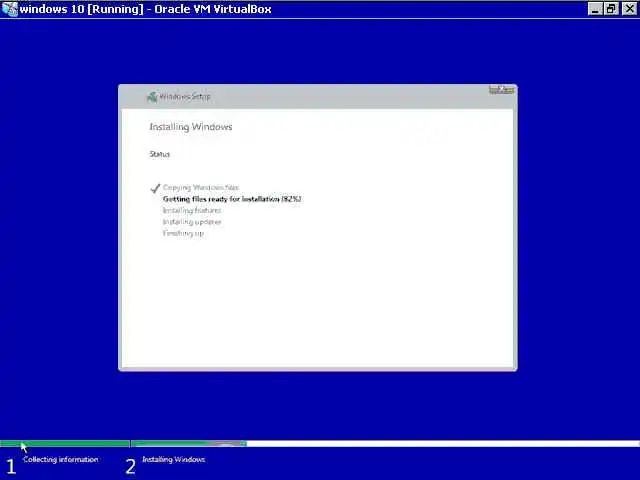
Task: Close the VirtualBox VM window
Action: click(629, 9)
